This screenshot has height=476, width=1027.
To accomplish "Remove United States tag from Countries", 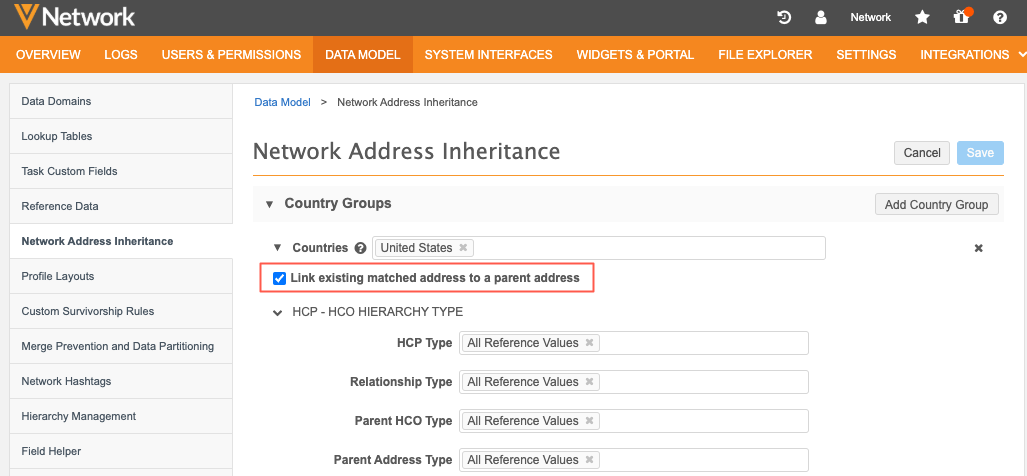I will [464, 248].
